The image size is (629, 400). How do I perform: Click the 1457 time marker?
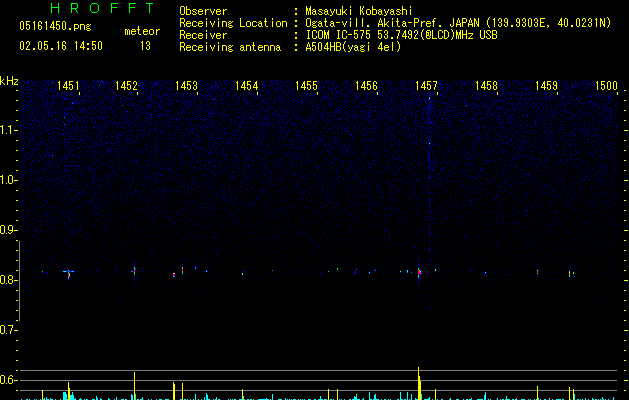[426, 86]
